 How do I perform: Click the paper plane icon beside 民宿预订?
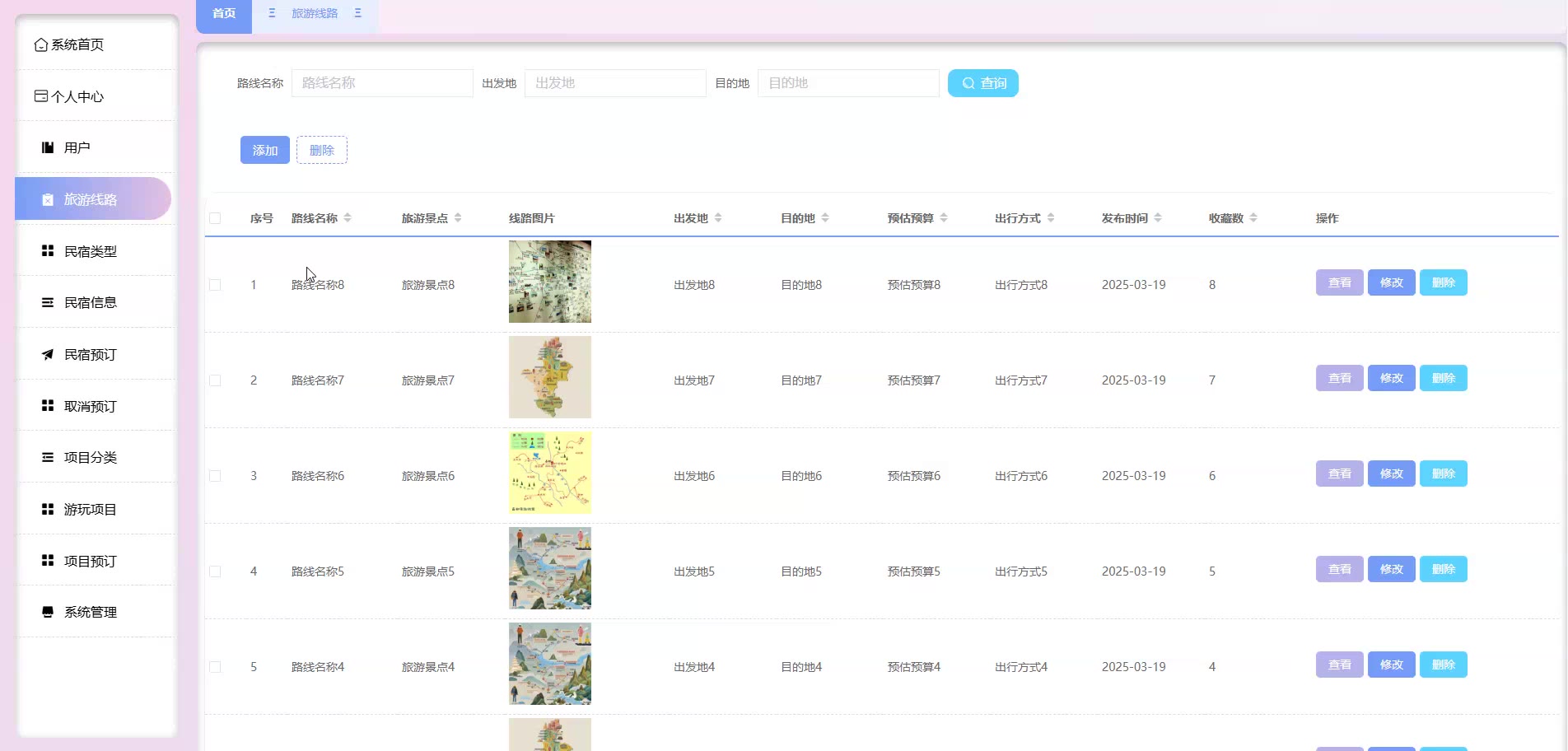(x=48, y=355)
